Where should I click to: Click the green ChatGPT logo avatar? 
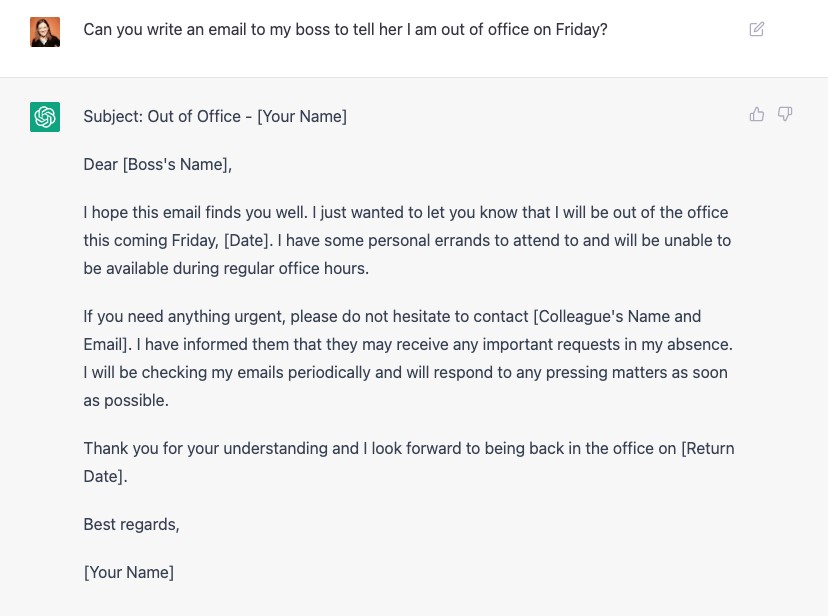coord(45,117)
